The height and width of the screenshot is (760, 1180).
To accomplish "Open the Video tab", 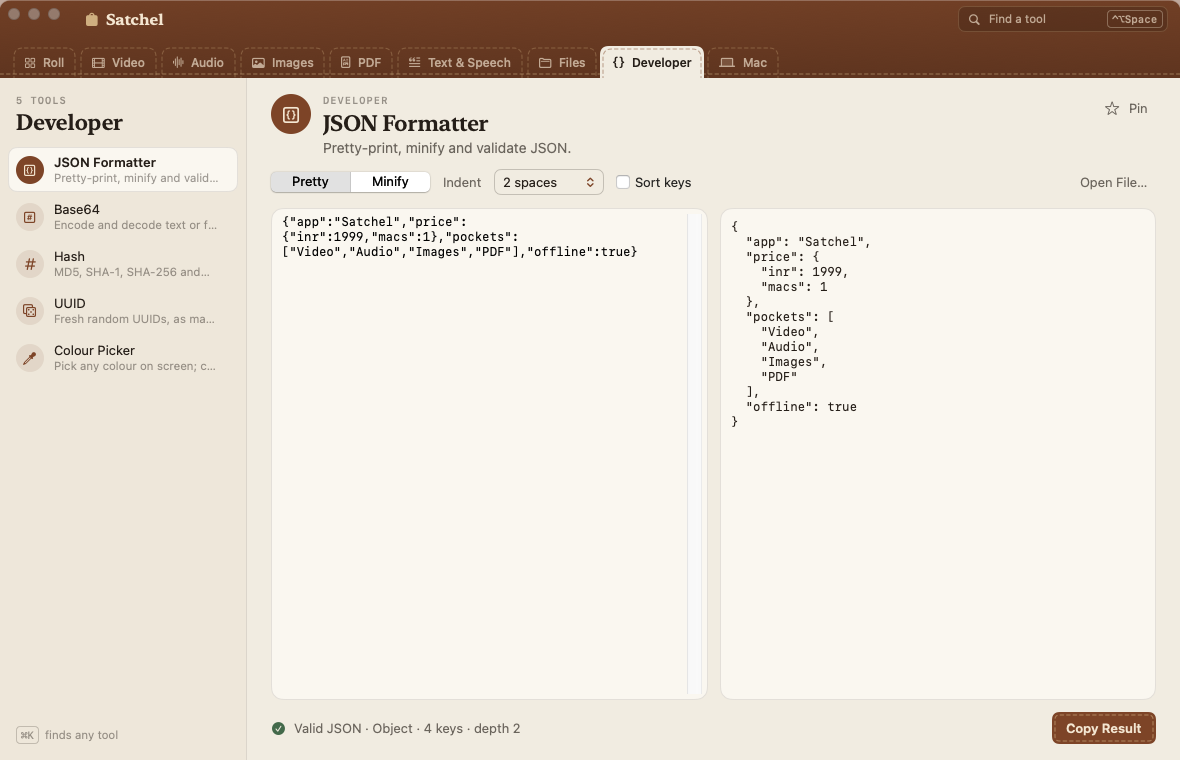I will (118, 63).
